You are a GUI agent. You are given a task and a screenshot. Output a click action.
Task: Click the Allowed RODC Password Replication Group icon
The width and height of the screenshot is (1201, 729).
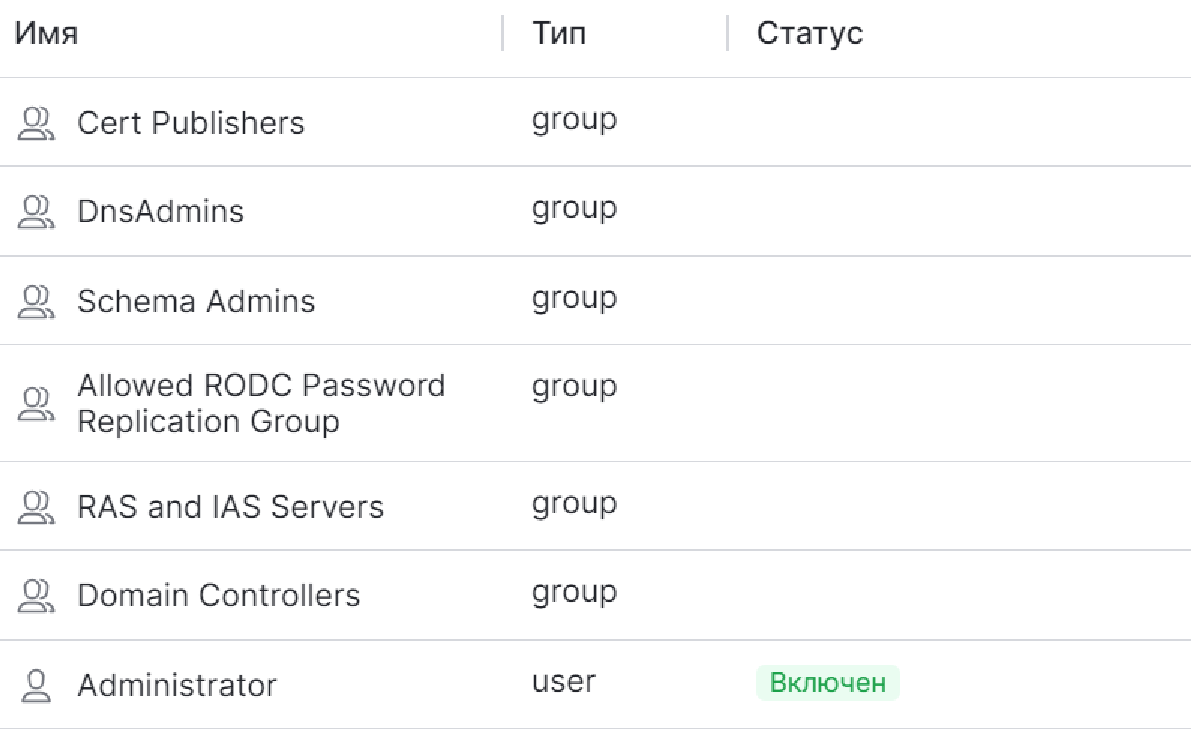pos(36,404)
